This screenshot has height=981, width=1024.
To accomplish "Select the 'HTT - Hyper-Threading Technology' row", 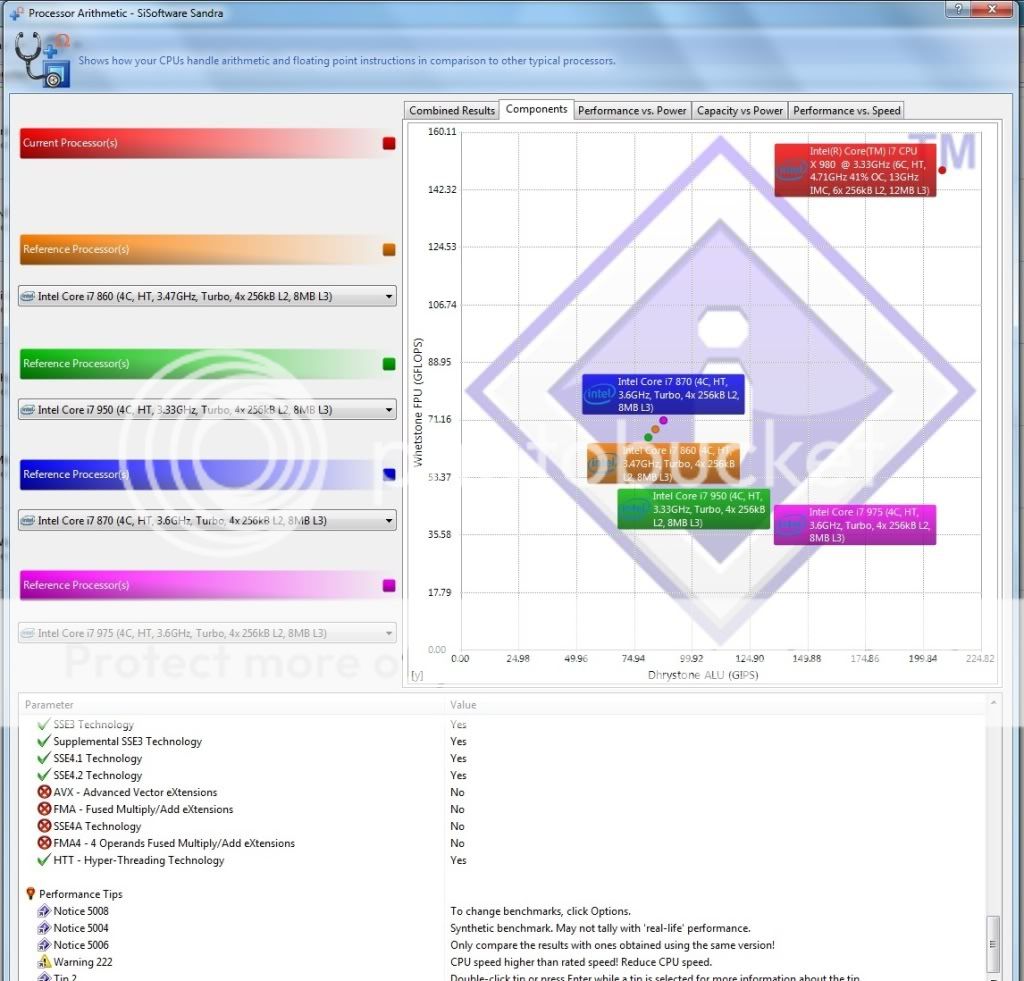I will tap(503, 860).
